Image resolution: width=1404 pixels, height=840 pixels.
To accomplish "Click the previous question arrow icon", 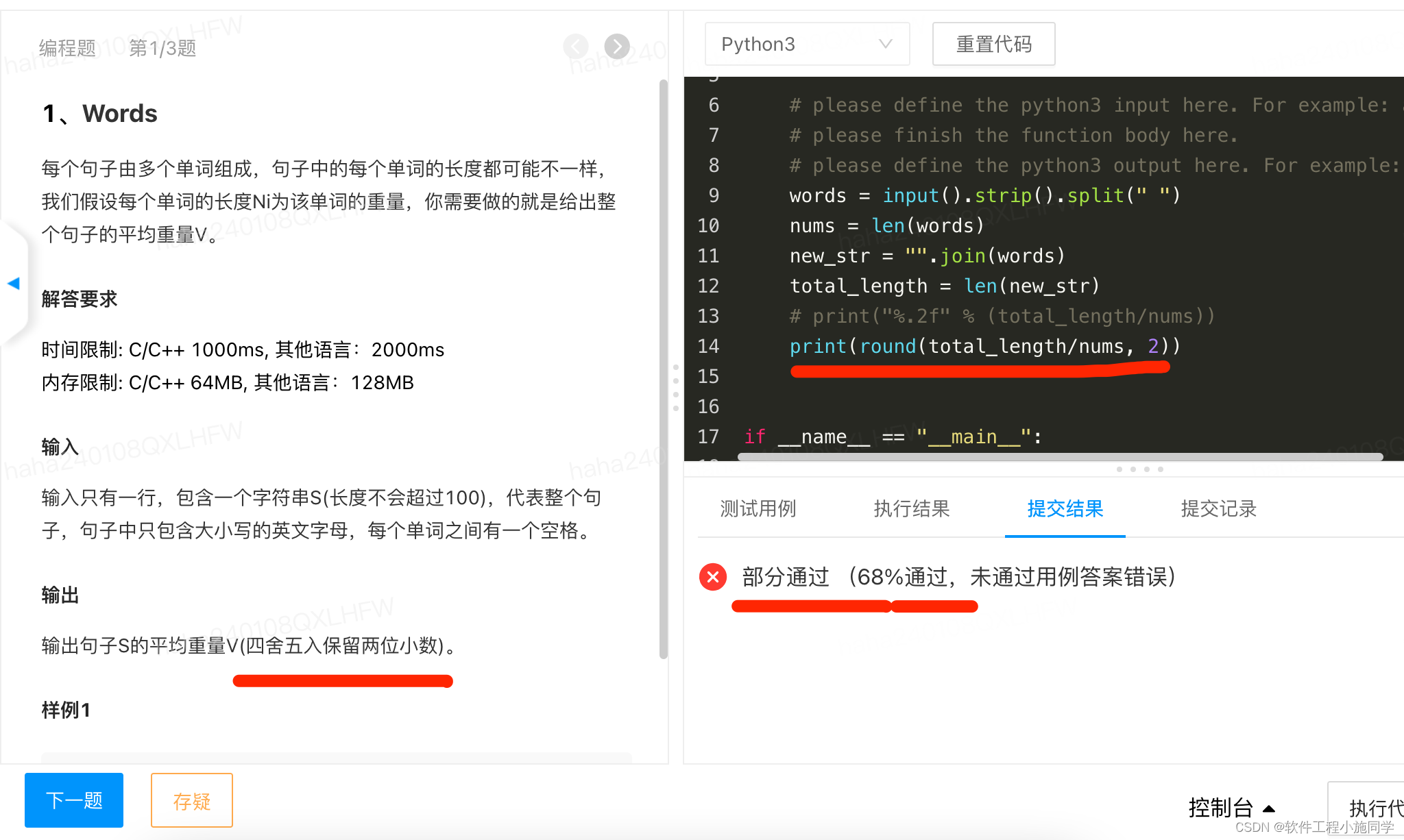I will tap(575, 47).
